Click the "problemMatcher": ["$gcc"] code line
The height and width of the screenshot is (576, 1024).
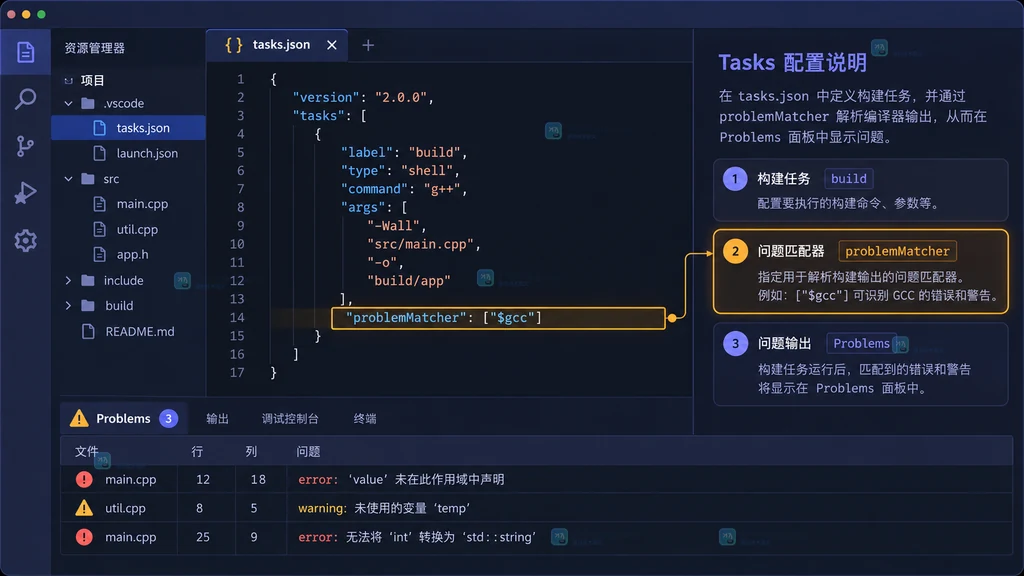(498, 318)
